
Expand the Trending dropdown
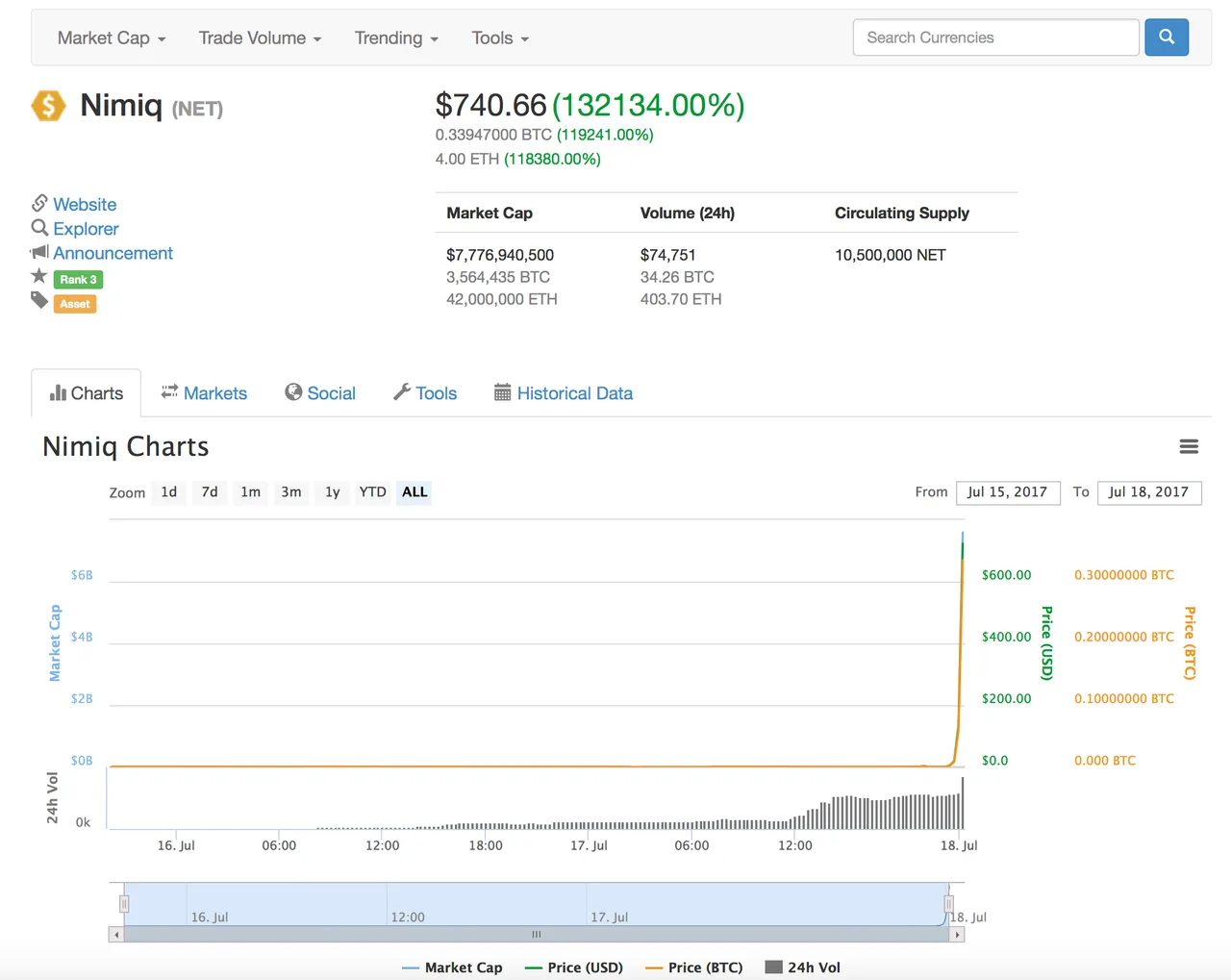(x=396, y=38)
